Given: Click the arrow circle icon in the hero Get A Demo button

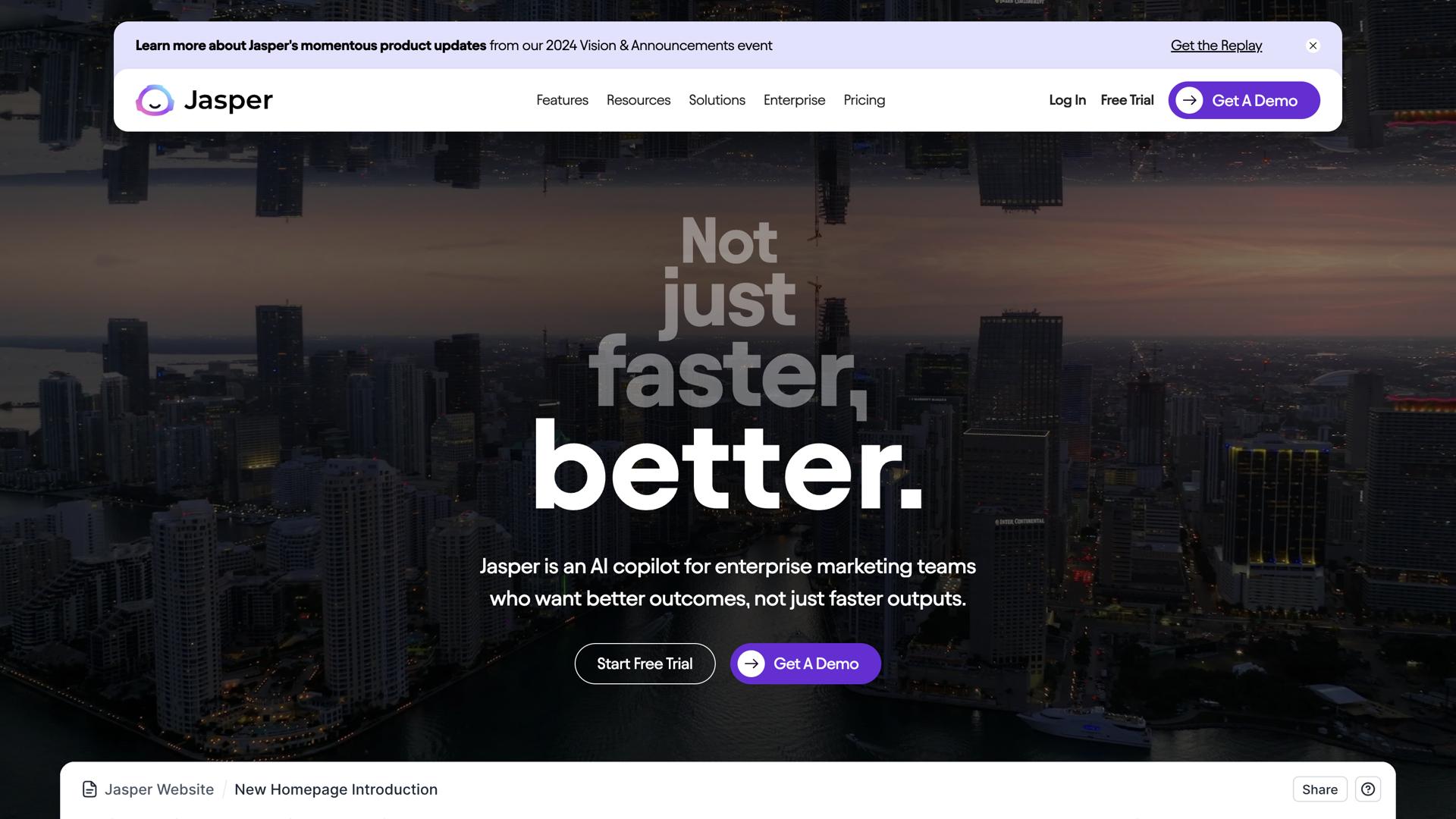Looking at the screenshot, I should click(x=751, y=664).
